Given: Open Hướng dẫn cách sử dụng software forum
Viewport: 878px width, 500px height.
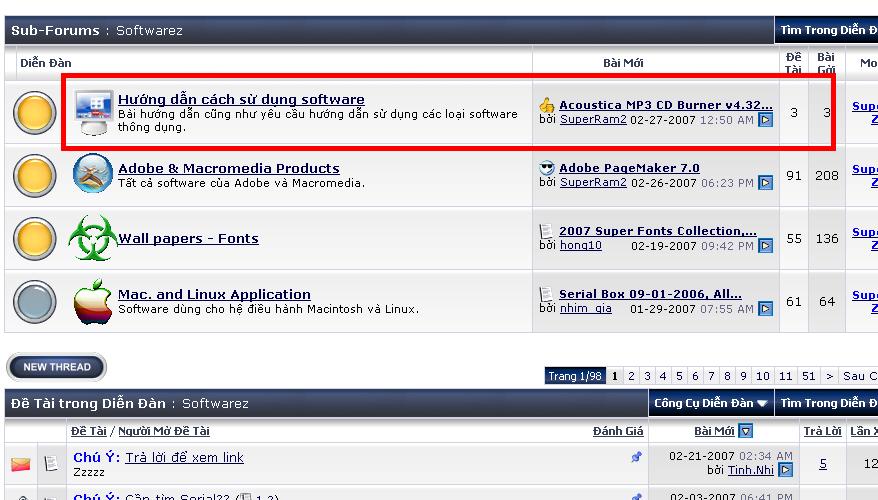Looking at the screenshot, I should coord(241,99).
